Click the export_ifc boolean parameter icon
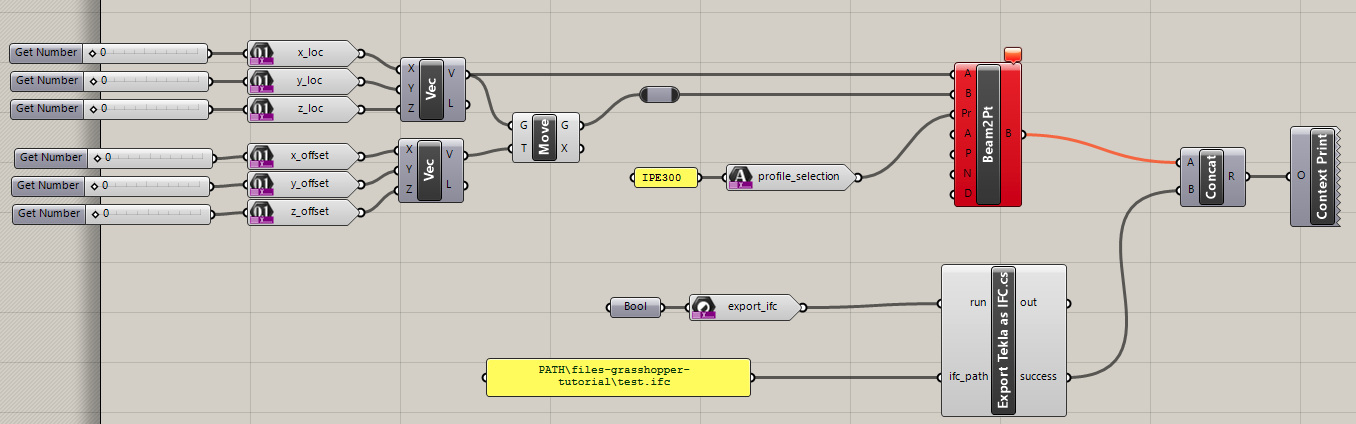Screen dimensions: 1356x424 click(x=703, y=307)
